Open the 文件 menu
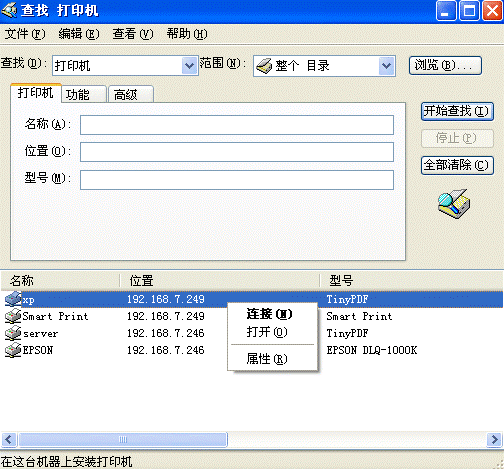The image size is (504, 469). [x=25, y=34]
